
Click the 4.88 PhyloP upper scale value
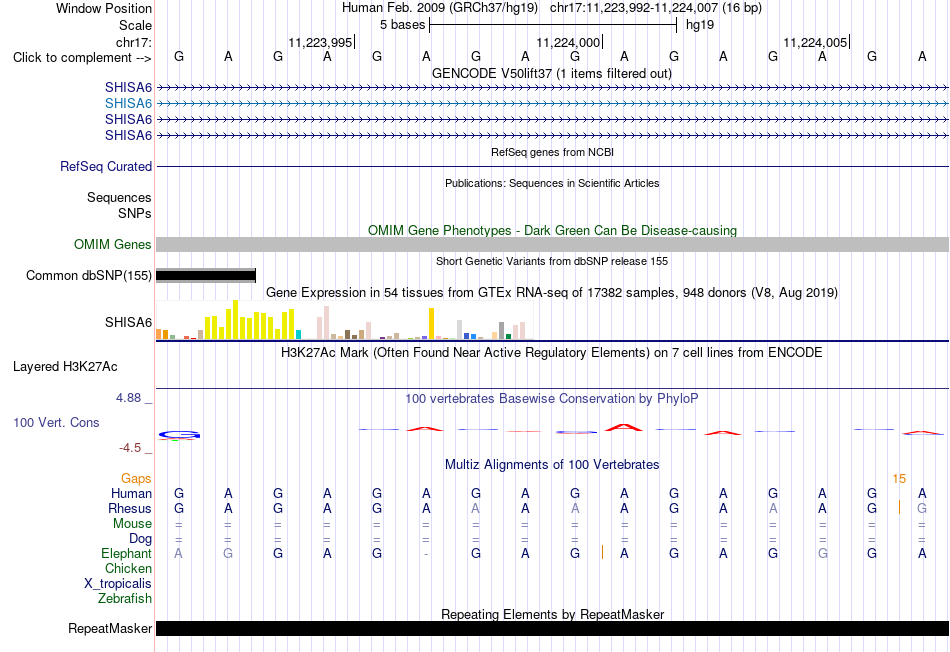[128, 398]
